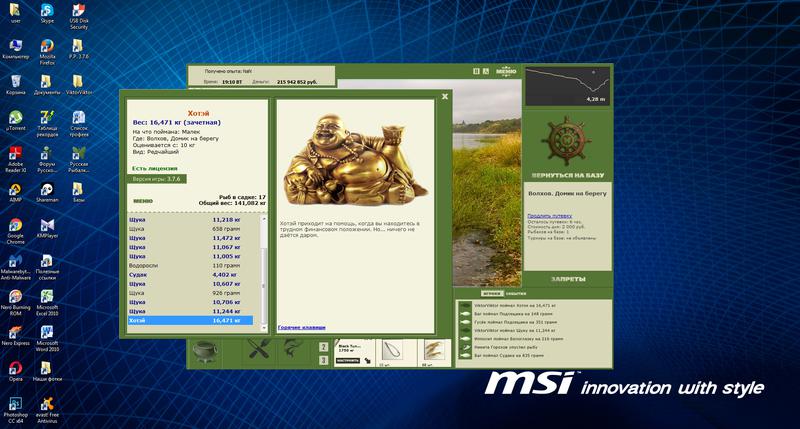The height and width of the screenshot is (429, 800).
Task: Select the Судак 4,402 кг row
Action: [x=190, y=274]
